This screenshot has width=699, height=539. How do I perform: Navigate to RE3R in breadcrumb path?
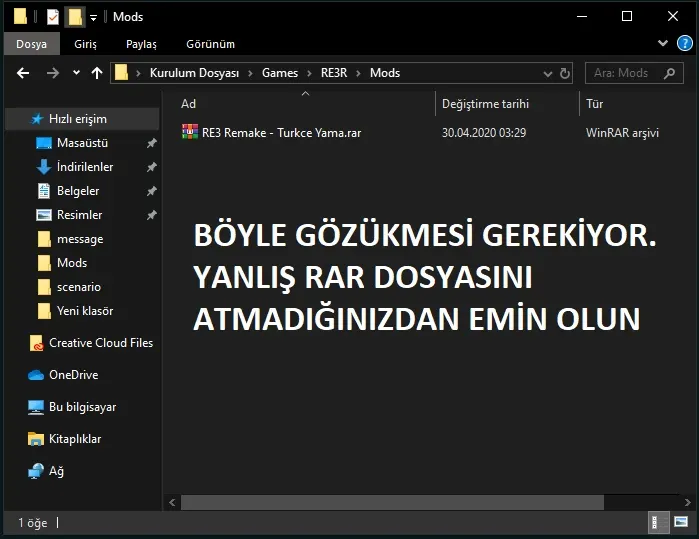coord(334,73)
